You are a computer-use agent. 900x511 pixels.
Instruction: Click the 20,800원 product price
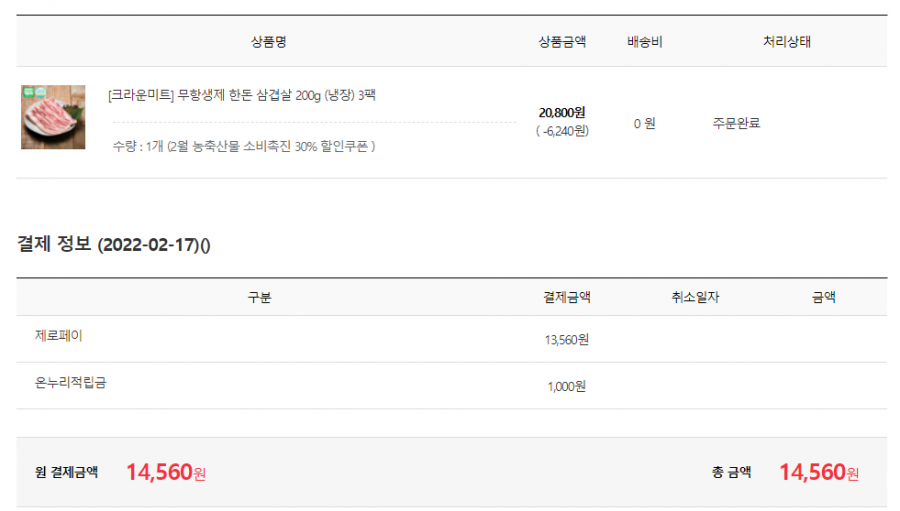(562, 113)
